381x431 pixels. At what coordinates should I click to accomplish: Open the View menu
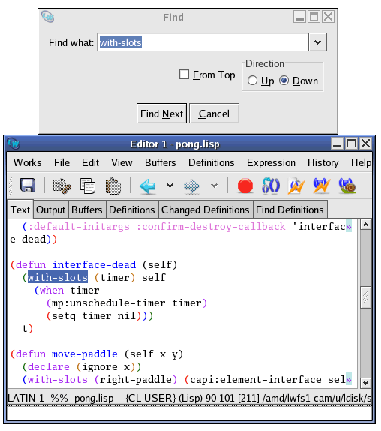pos(122,163)
